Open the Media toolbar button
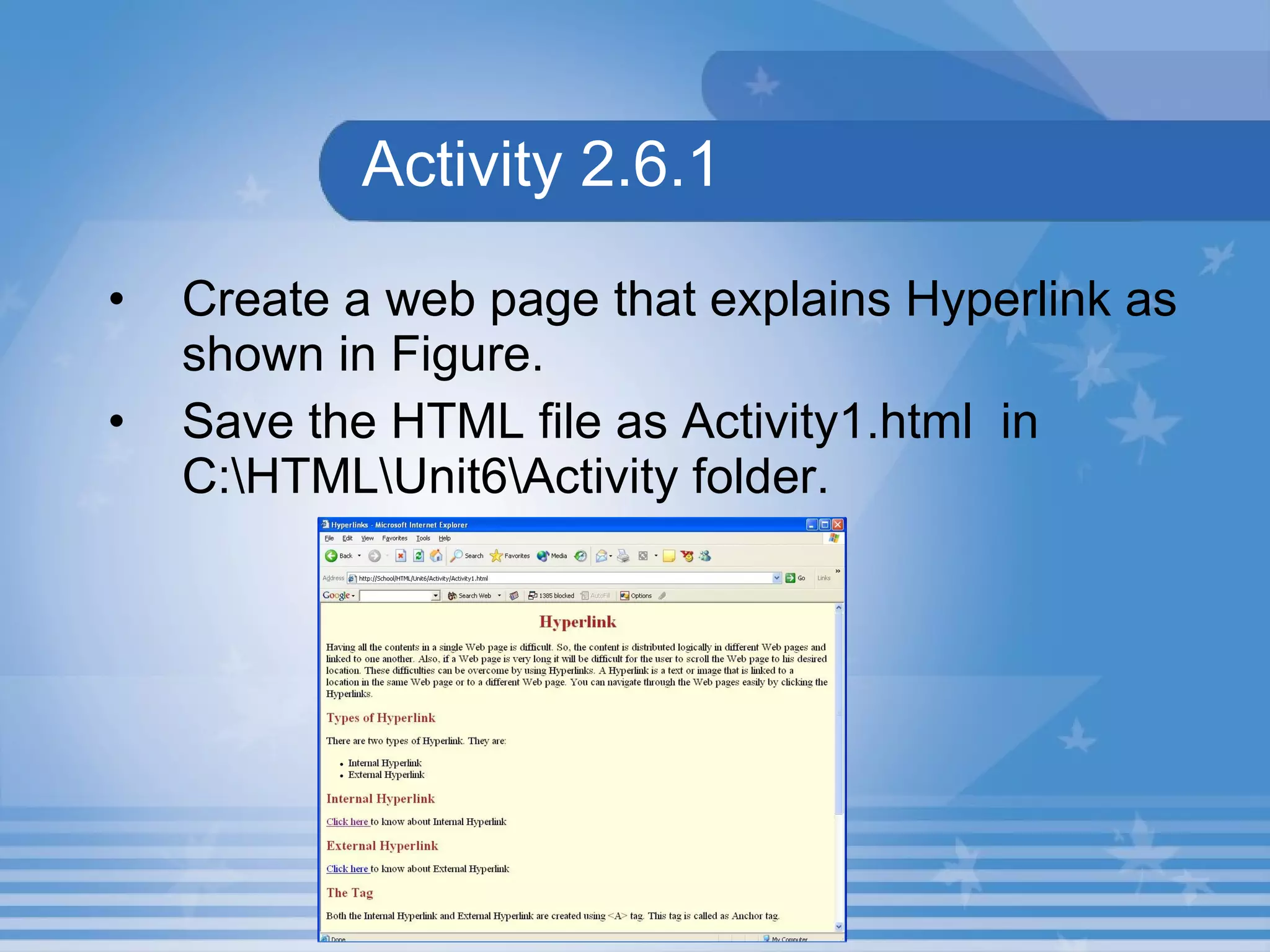 pos(552,556)
